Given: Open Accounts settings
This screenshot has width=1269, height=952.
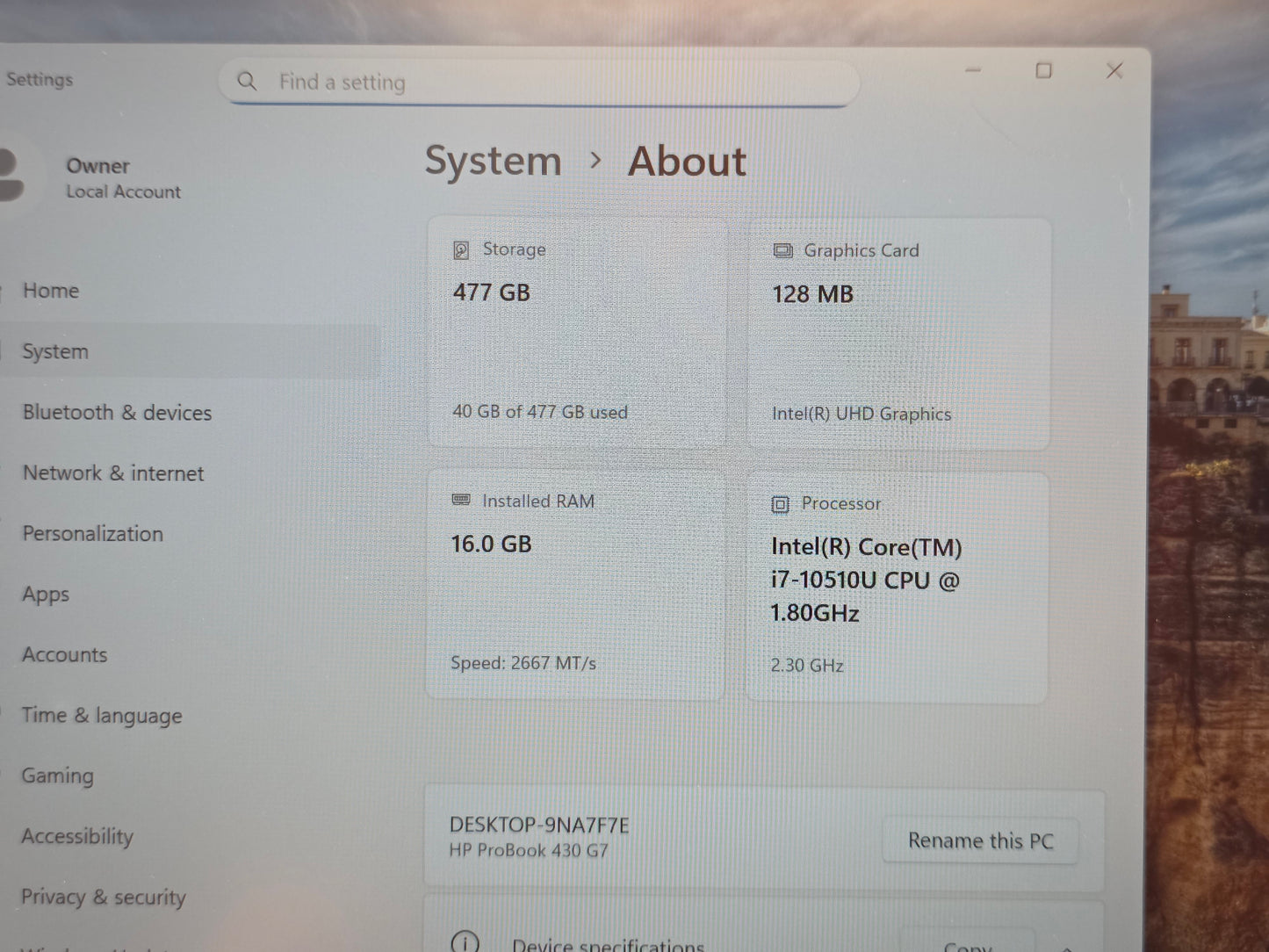Looking at the screenshot, I should pos(62,654).
